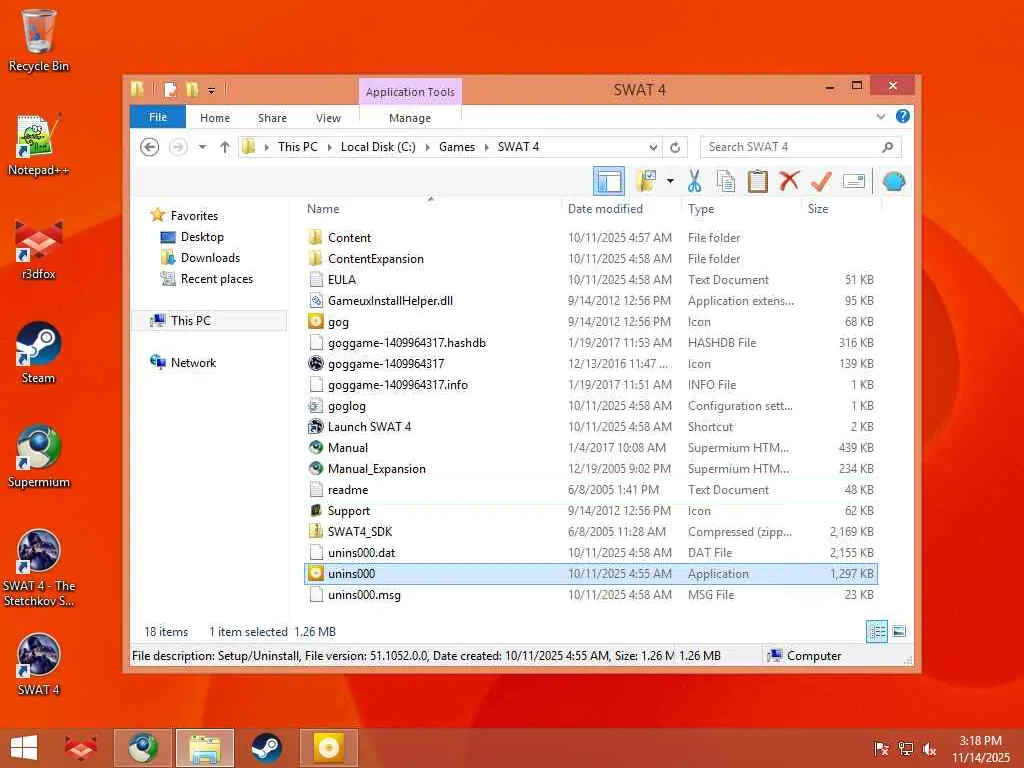Switch to Details view in status bar
The width and height of the screenshot is (1024, 768).
(877, 632)
